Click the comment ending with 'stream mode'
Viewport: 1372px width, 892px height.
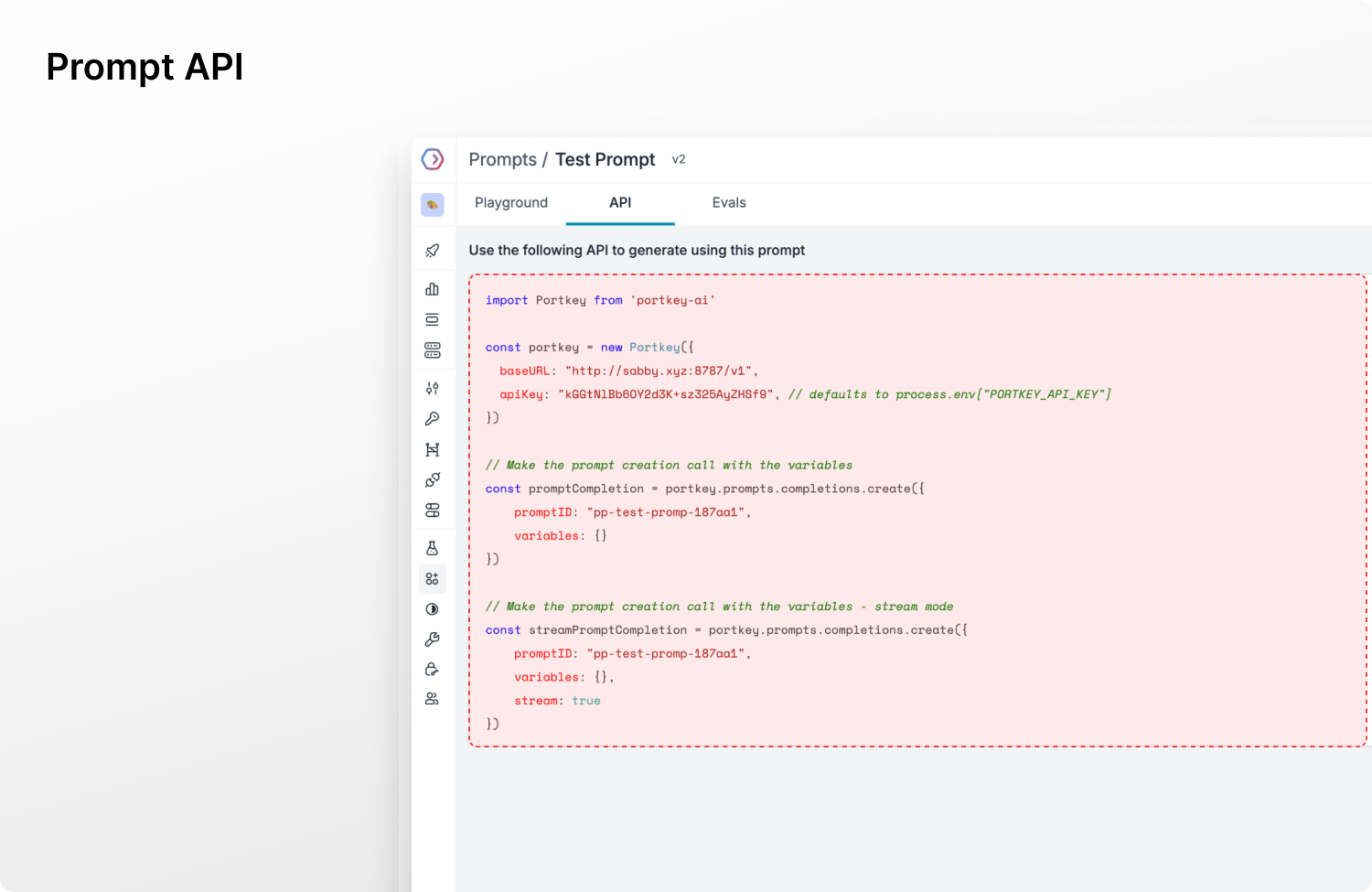[719, 607]
